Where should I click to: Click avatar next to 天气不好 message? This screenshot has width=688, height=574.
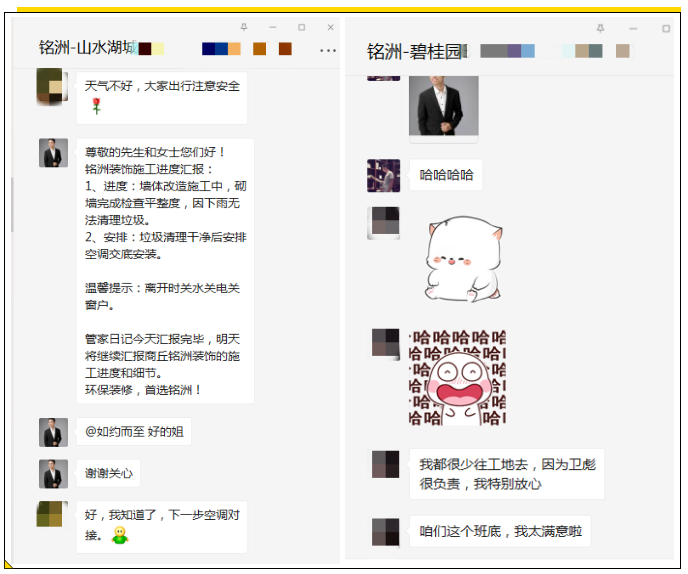pos(52,87)
